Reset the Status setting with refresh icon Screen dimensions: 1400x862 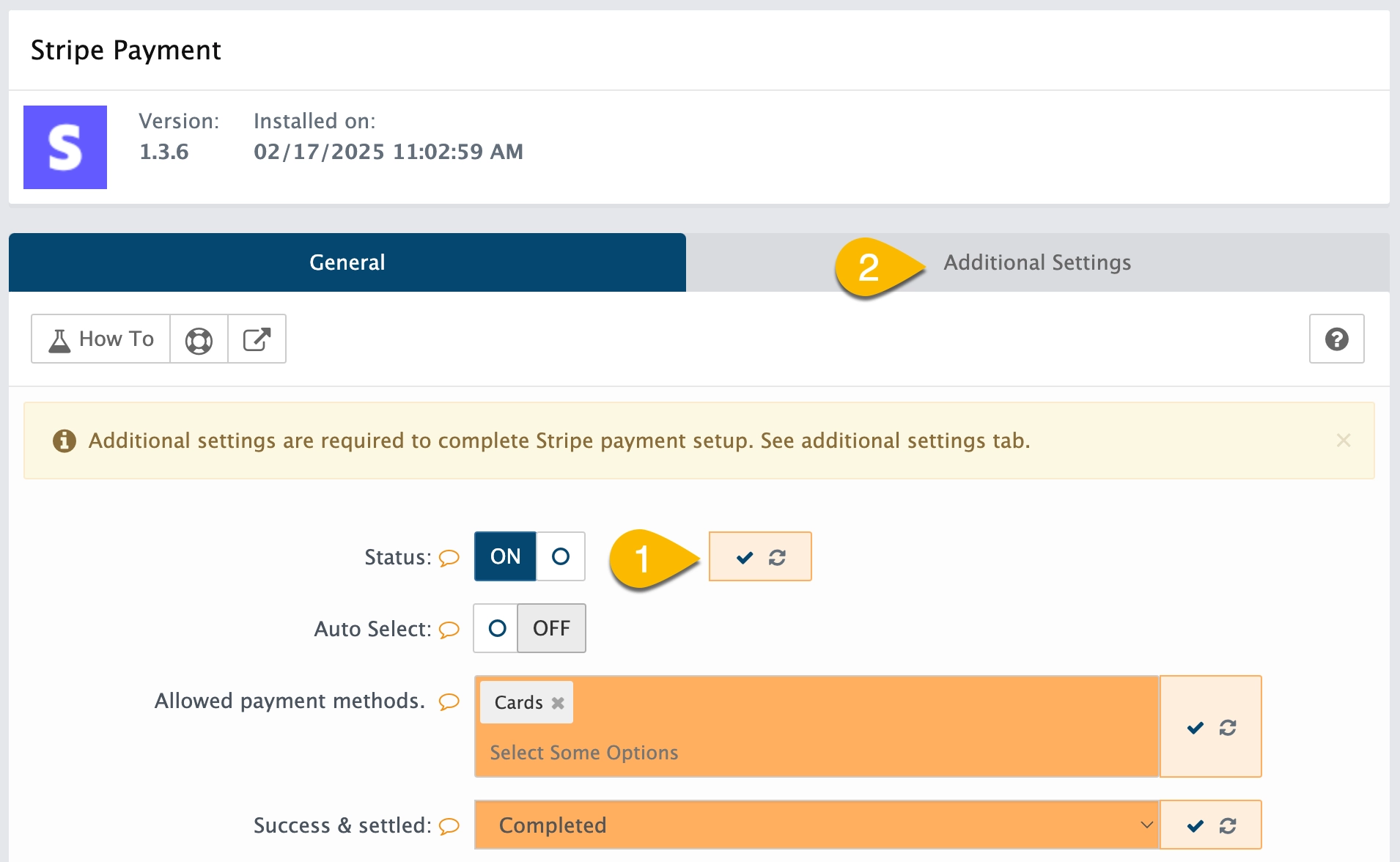(777, 558)
